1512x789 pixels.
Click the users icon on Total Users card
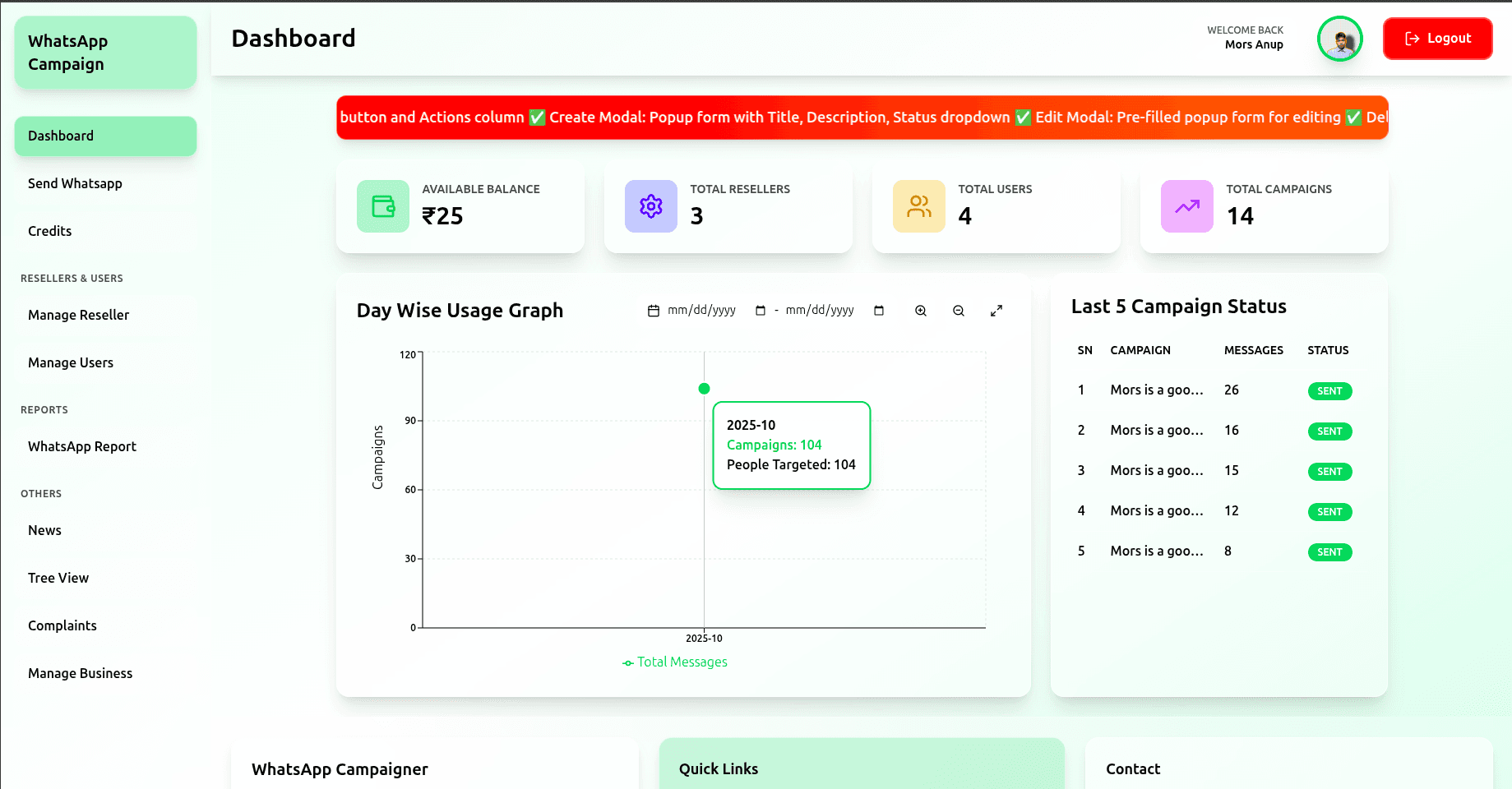tap(918, 206)
